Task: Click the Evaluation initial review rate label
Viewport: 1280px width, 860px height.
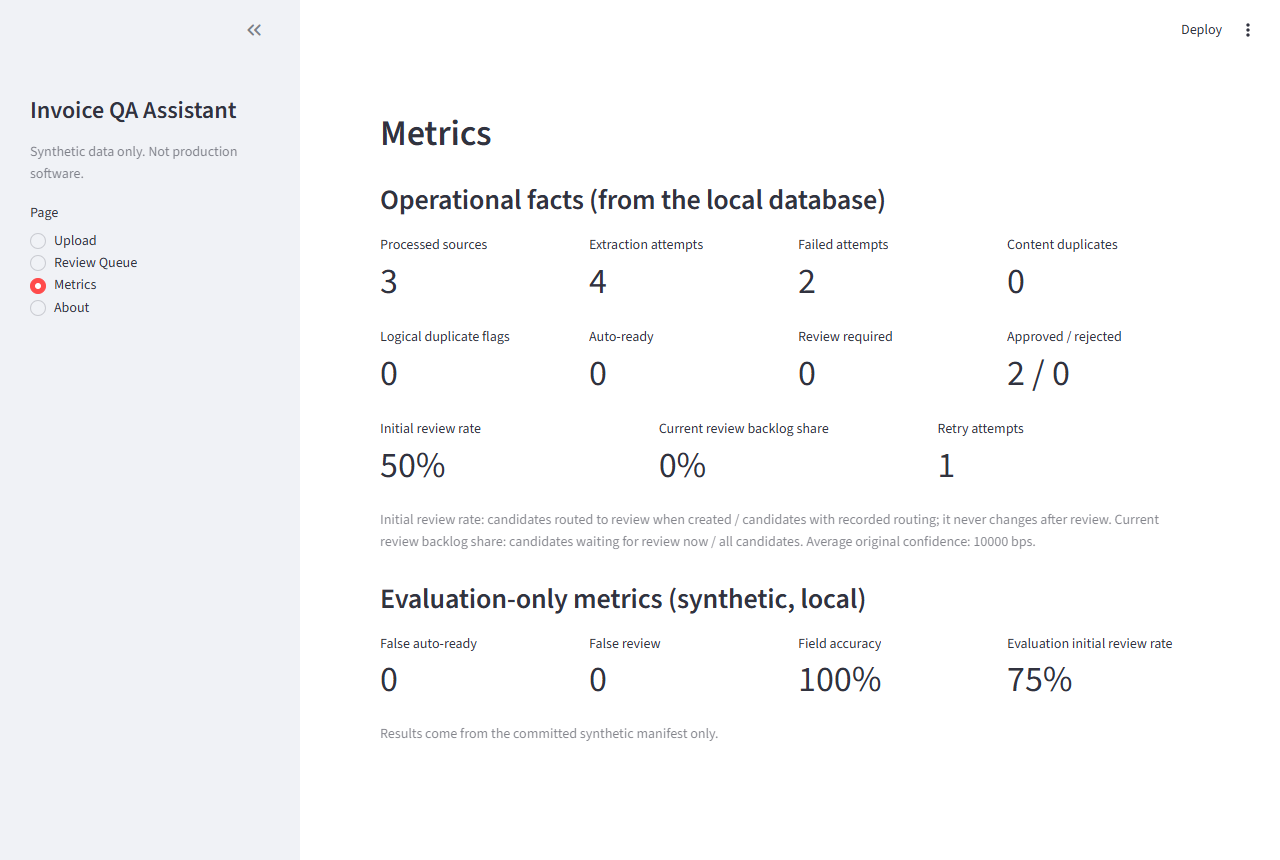Action: tap(1090, 644)
